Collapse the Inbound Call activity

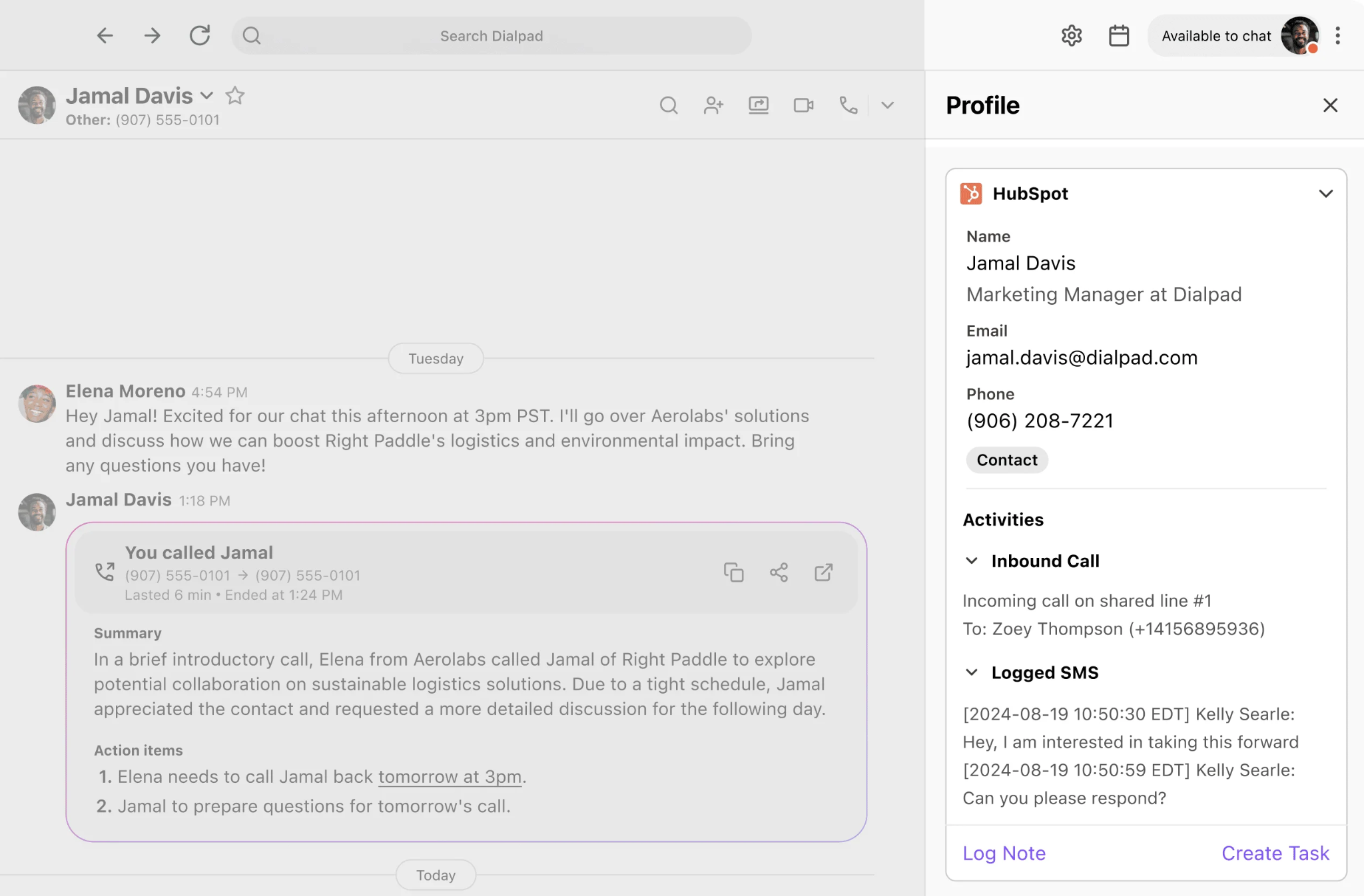coord(972,561)
